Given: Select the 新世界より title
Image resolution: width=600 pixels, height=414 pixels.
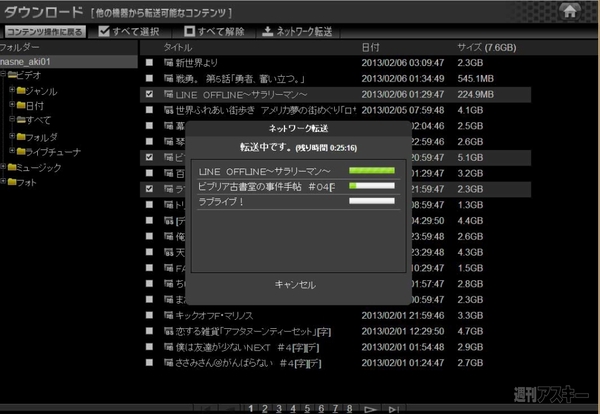Looking at the screenshot, I should (197, 63).
